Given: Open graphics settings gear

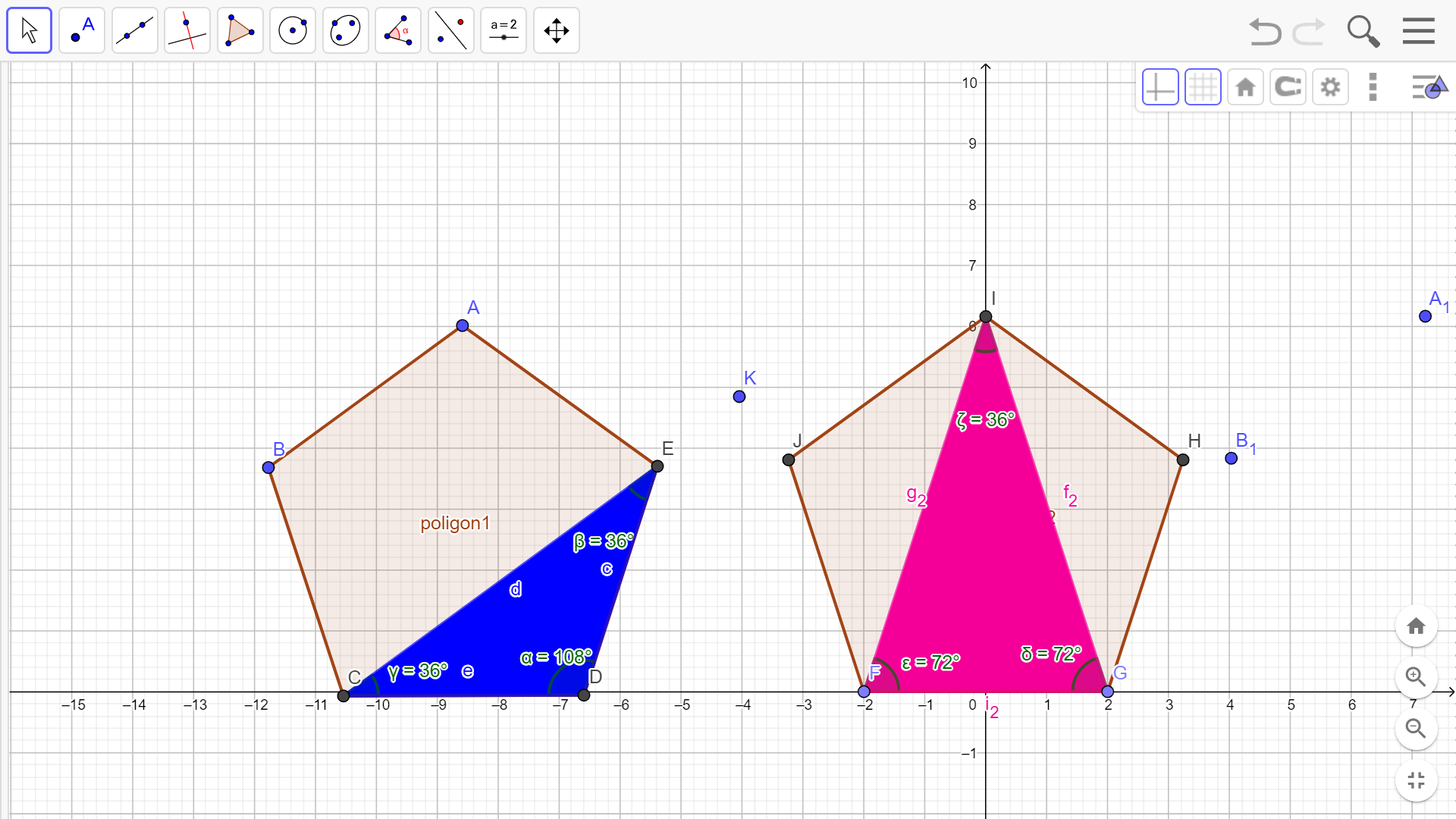Looking at the screenshot, I should [1330, 87].
